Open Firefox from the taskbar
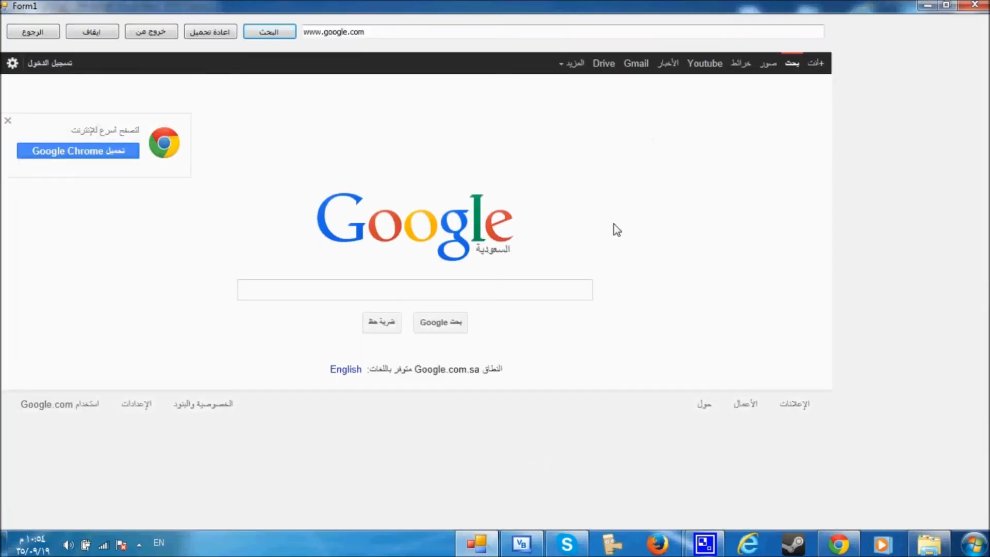990x557 pixels. 657,544
